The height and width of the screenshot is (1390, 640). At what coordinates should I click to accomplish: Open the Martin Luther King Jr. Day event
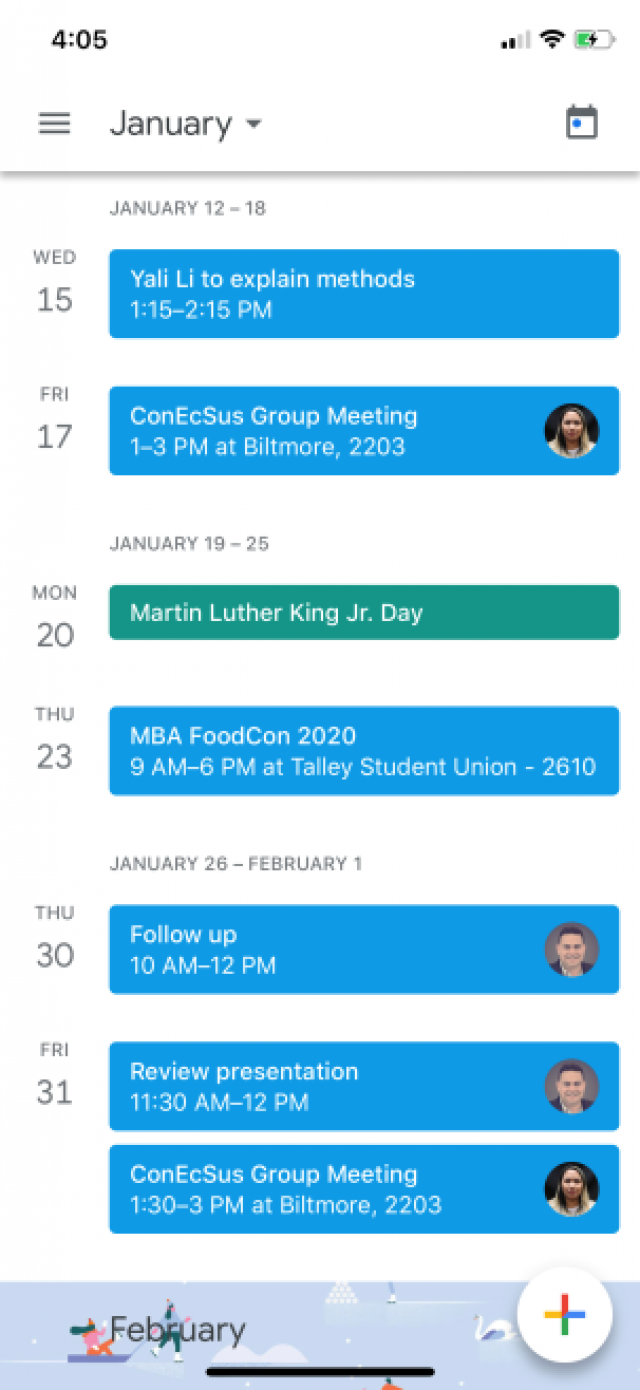(364, 613)
